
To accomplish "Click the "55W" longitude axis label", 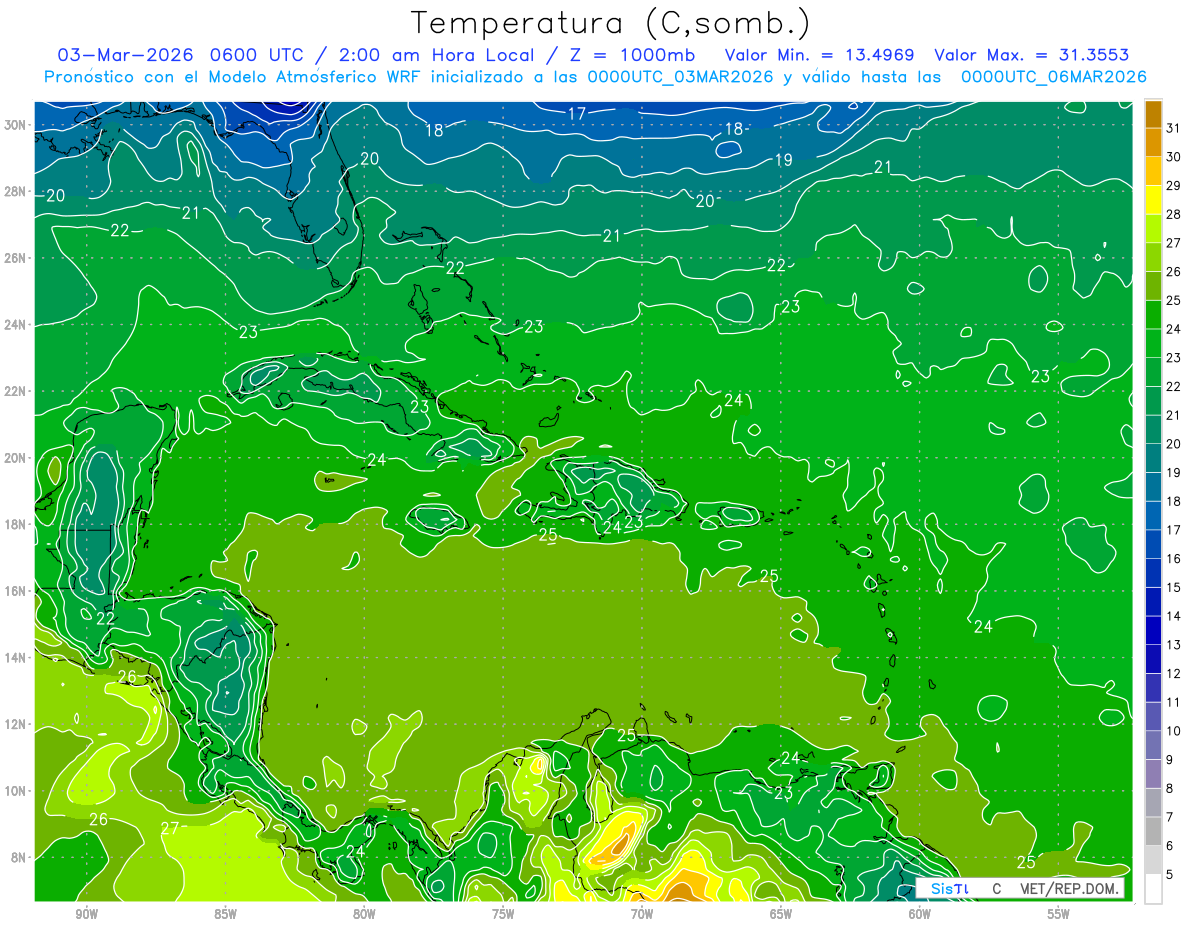I will pyautogui.click(x=1059, y=914).
